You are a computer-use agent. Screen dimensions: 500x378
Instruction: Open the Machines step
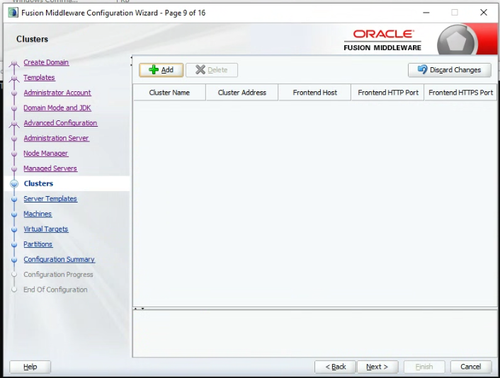pyautogui.click(x=38, y=214)
